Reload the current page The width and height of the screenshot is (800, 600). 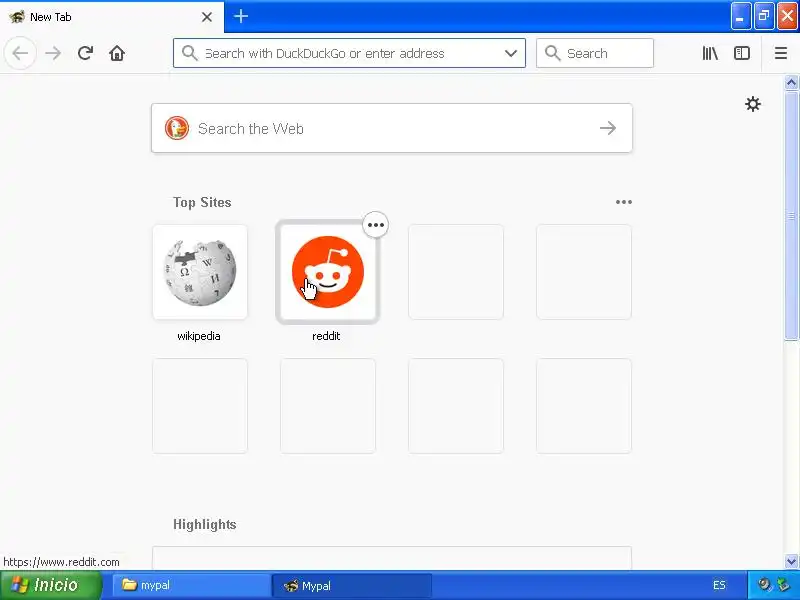pyautogui.click(x=85, y=53)
